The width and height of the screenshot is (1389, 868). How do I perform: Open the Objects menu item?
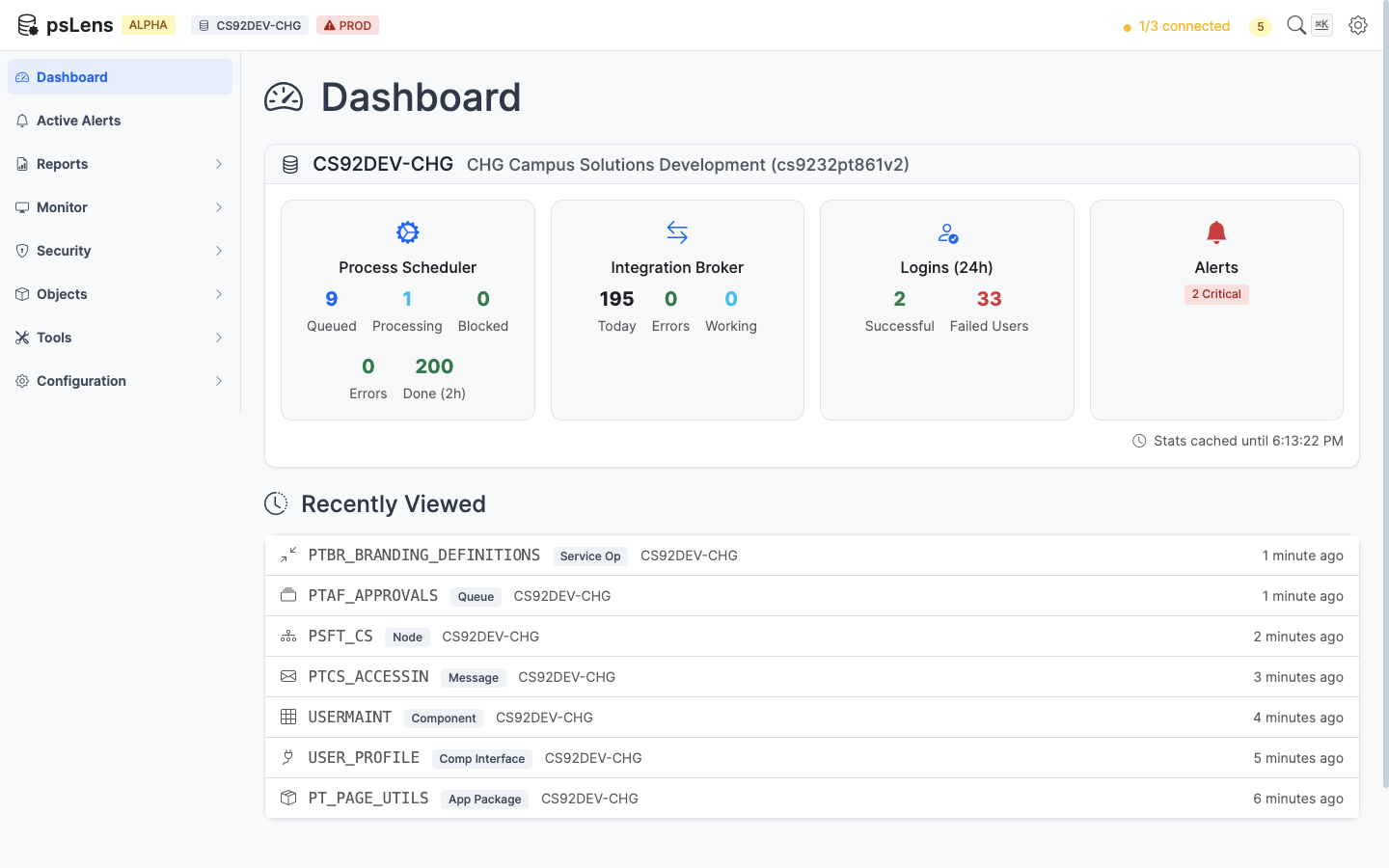point(120,294)
